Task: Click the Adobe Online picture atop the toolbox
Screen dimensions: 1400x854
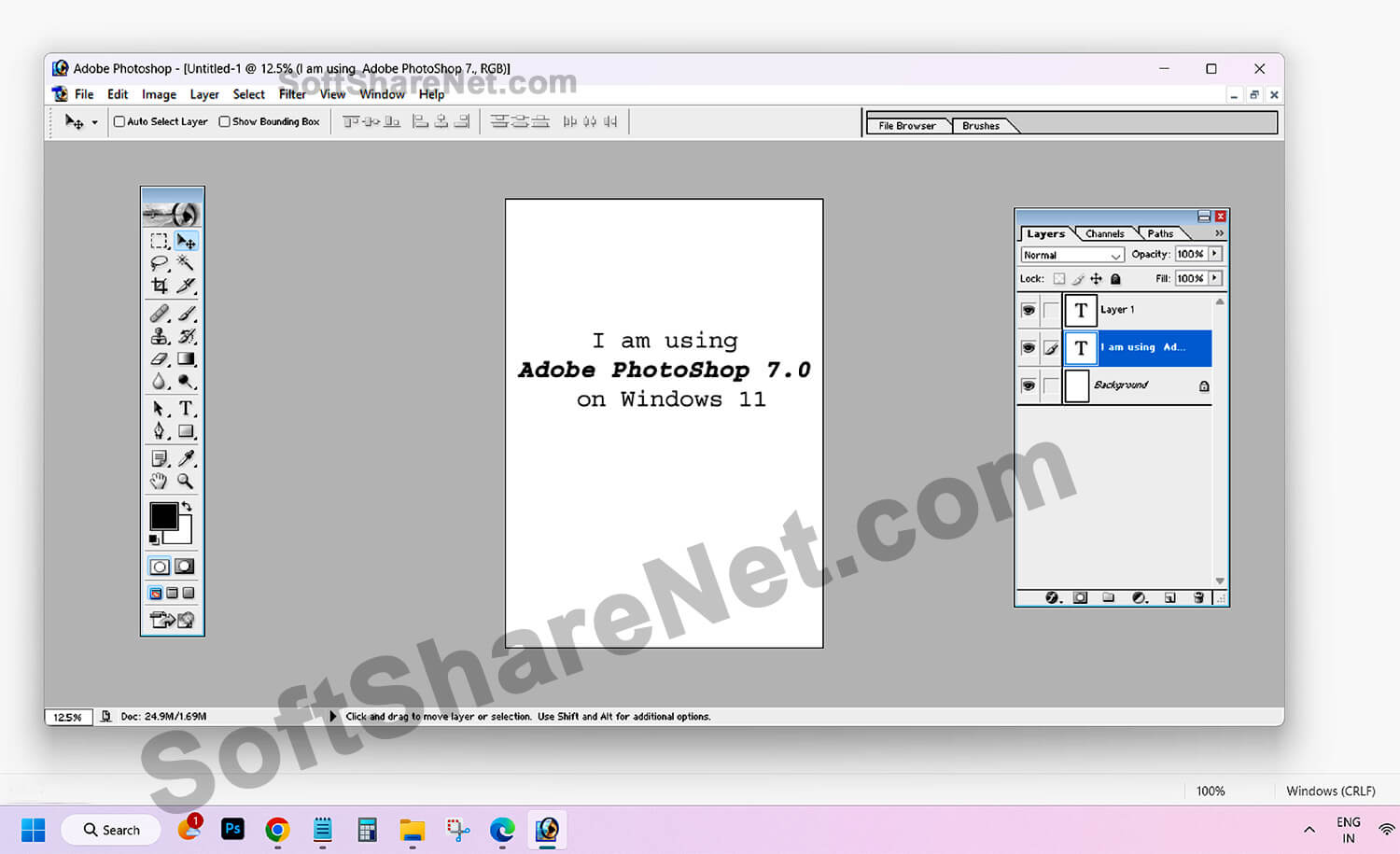Action: 173,214
